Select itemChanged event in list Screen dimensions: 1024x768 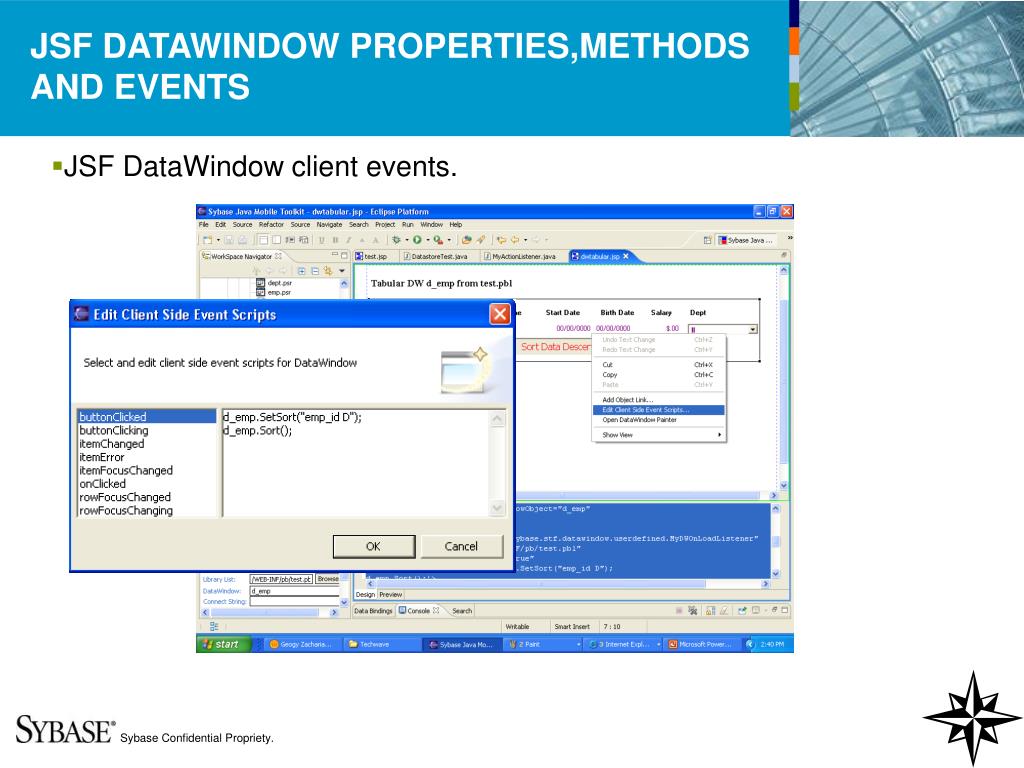pyautogui.click(x=112, y=444)
